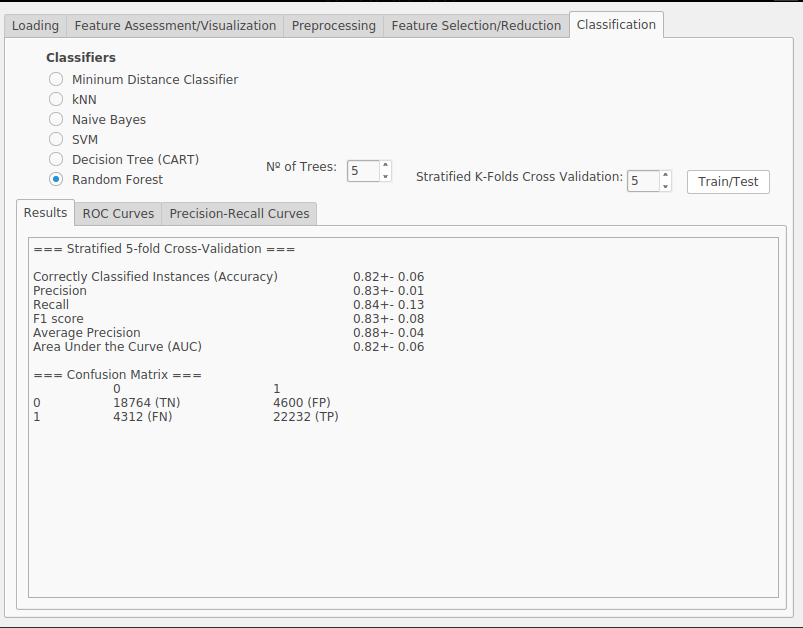803x628 pixels.
Task: Switch to Feature Assessment/Visualization tab
Action: point(175,26)
